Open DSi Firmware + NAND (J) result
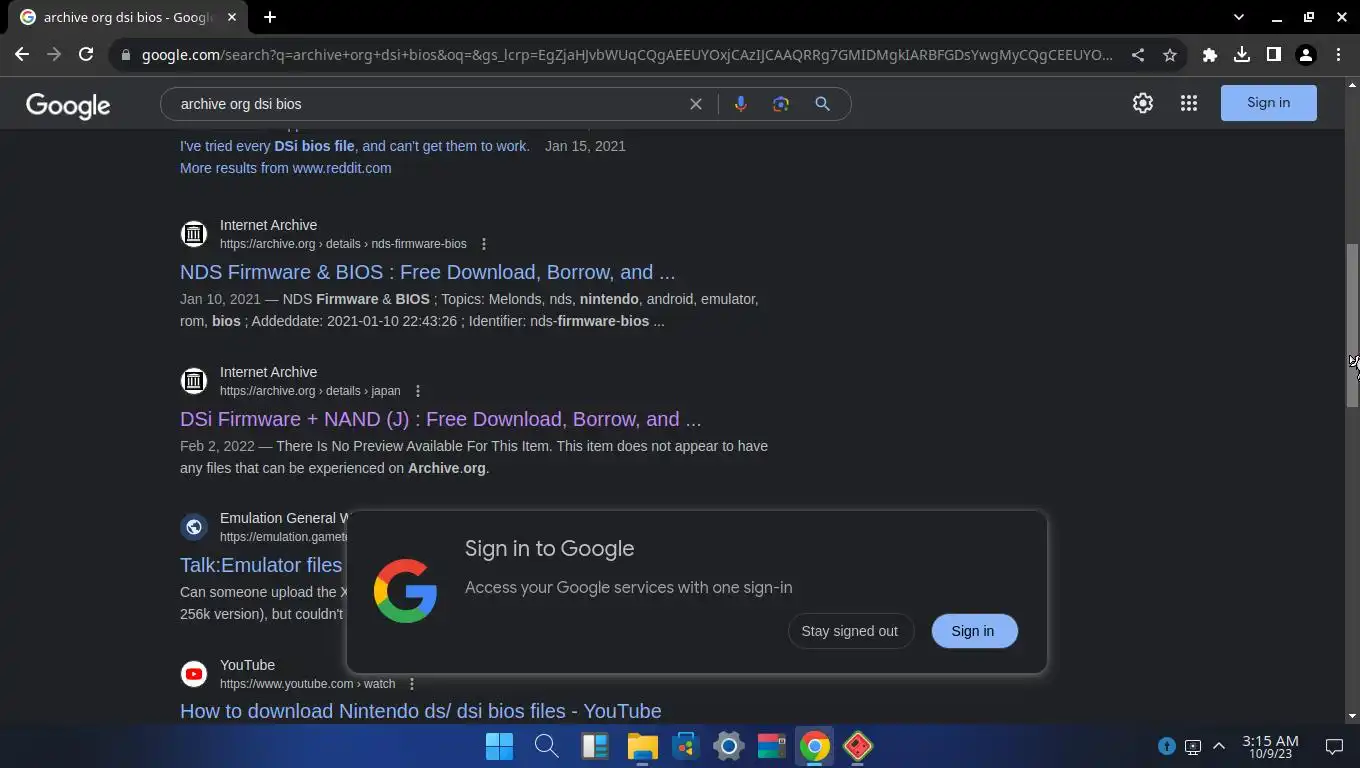 (x=440, y=419)
